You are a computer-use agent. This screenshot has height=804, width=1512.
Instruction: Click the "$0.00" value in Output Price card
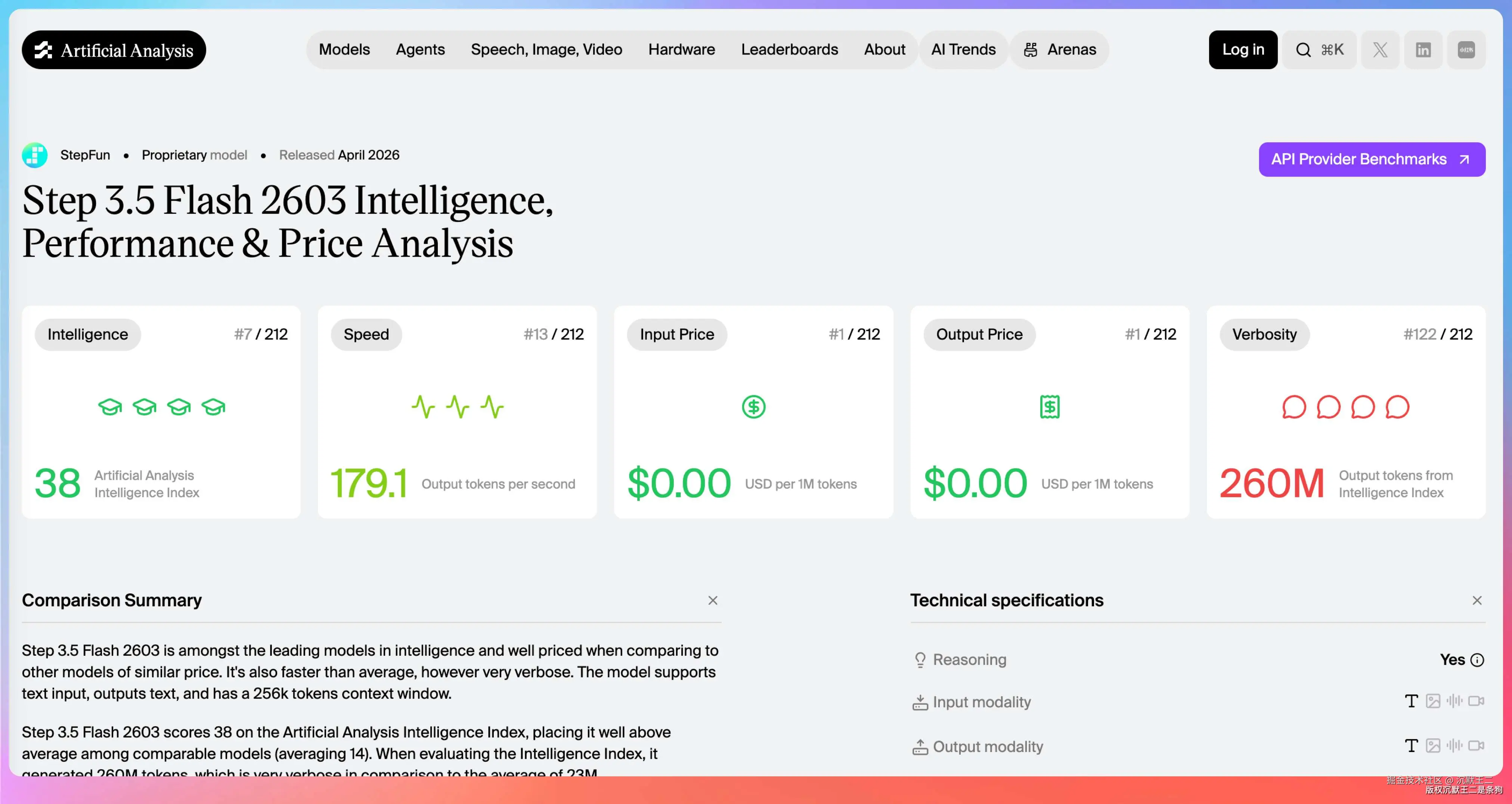coord(976,483)
